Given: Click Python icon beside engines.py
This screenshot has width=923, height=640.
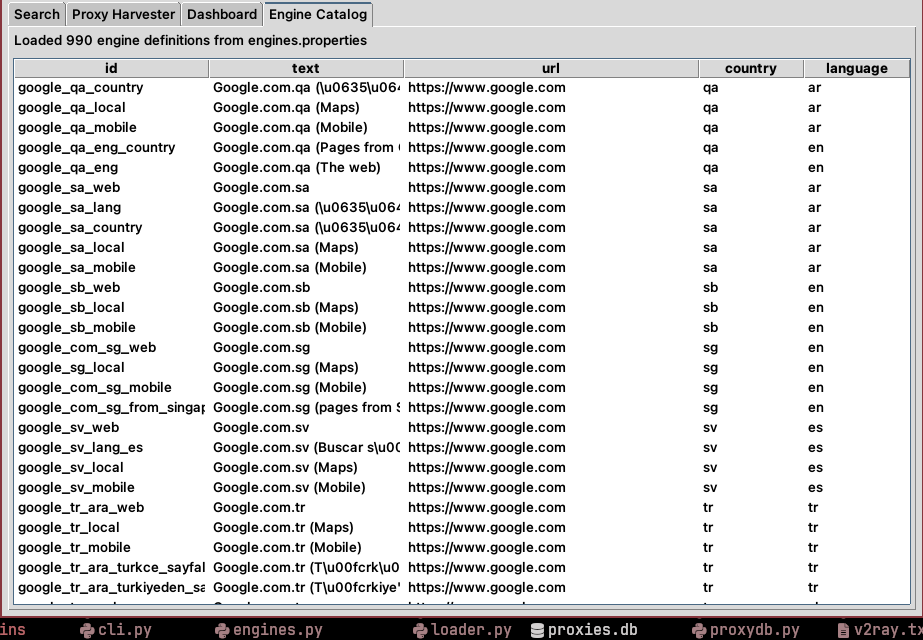Looking at the screenshot, I should tap(222, 630).
